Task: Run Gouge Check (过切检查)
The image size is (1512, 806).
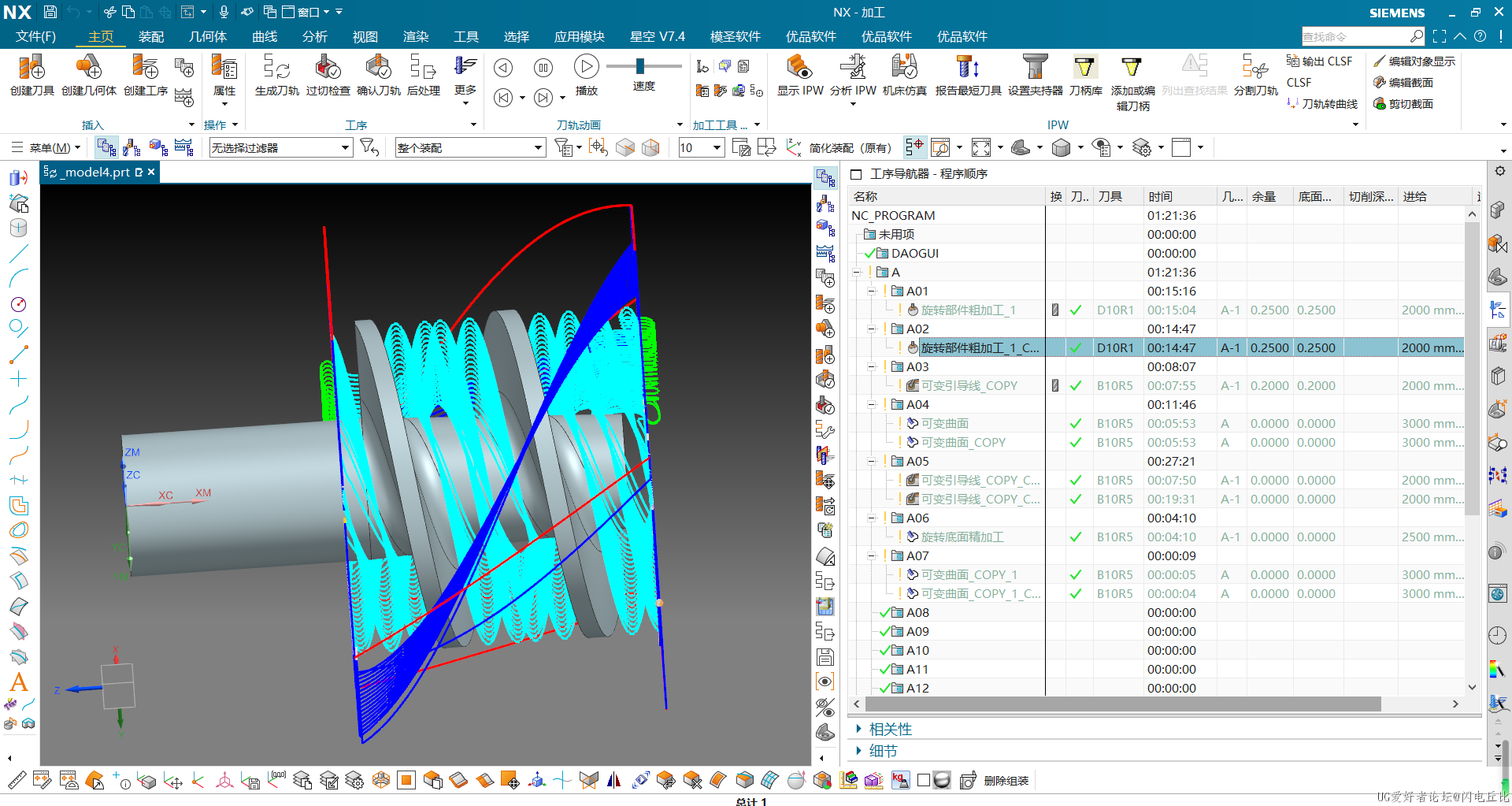Action: point(328,76)
